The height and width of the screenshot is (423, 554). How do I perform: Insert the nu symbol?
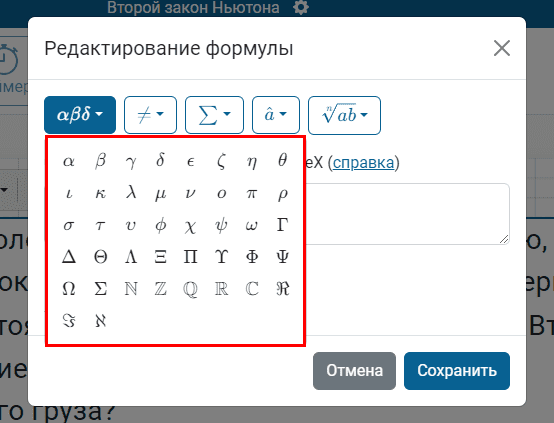(x=191, y=193)
